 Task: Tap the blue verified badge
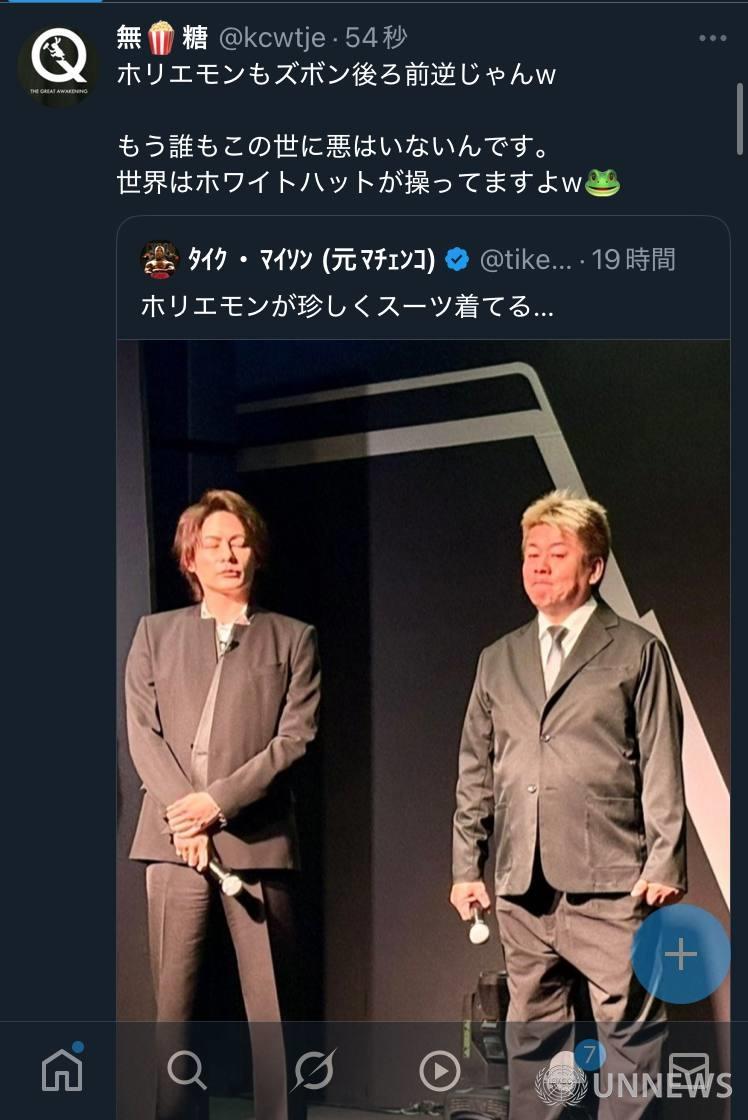[456, 260]
